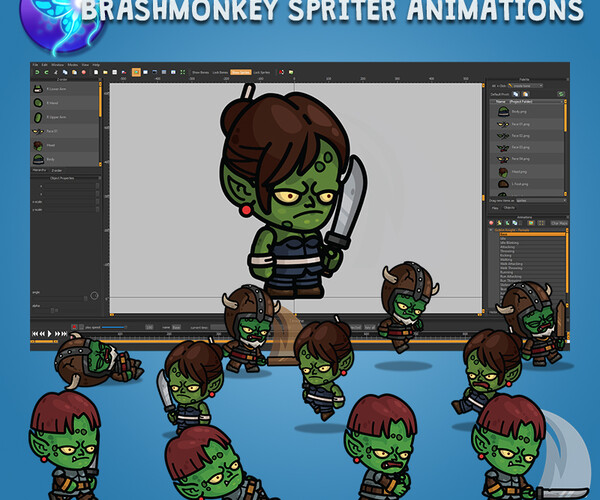The image size is (600, 500).
Task: Select L Foot.png in Palette file list
Action: pos(527,184)
